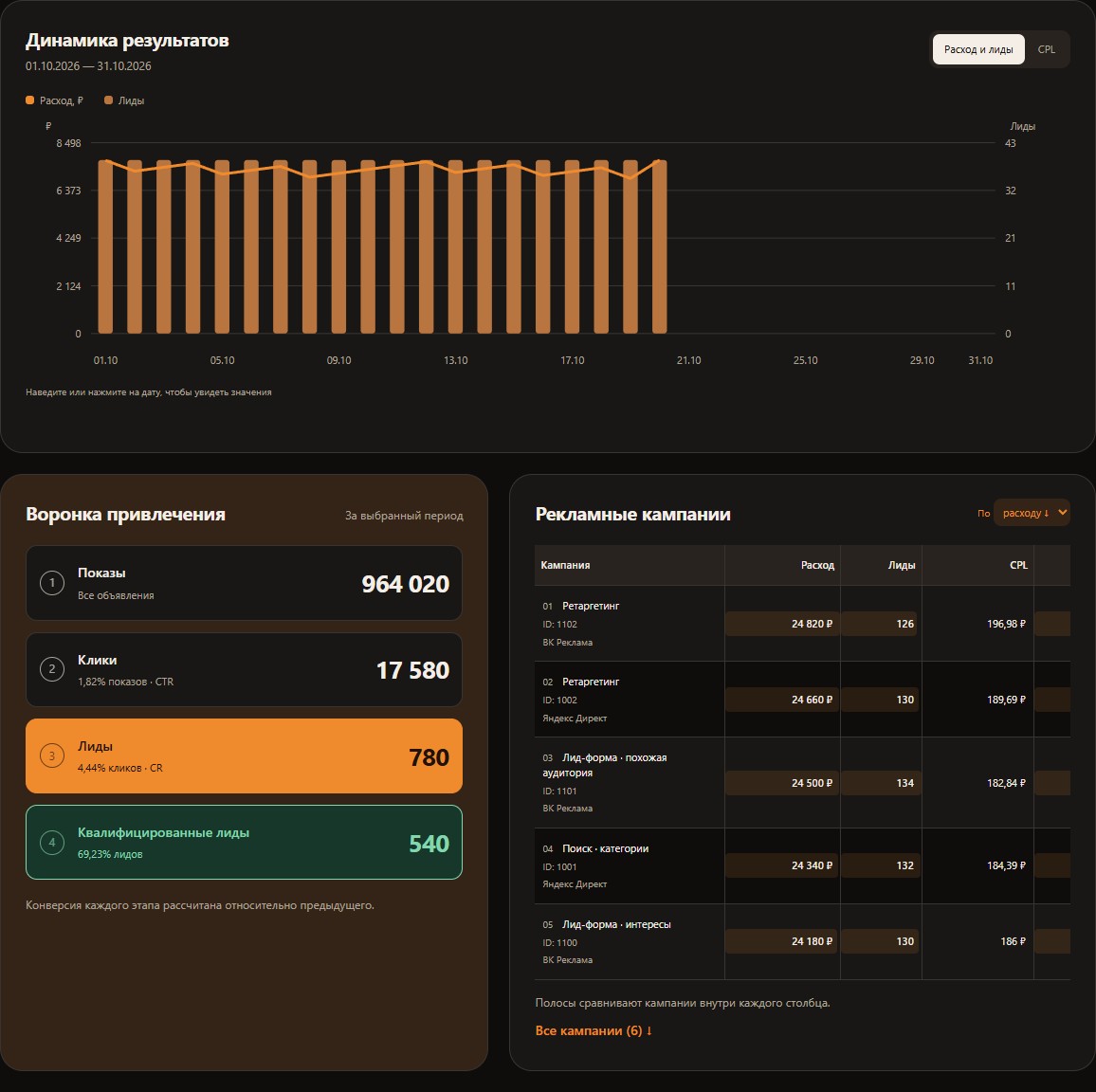This screenshot has width=1096, height=1092.
Task: Click the Лиды funnel value 780
Action: coord(429,757)
